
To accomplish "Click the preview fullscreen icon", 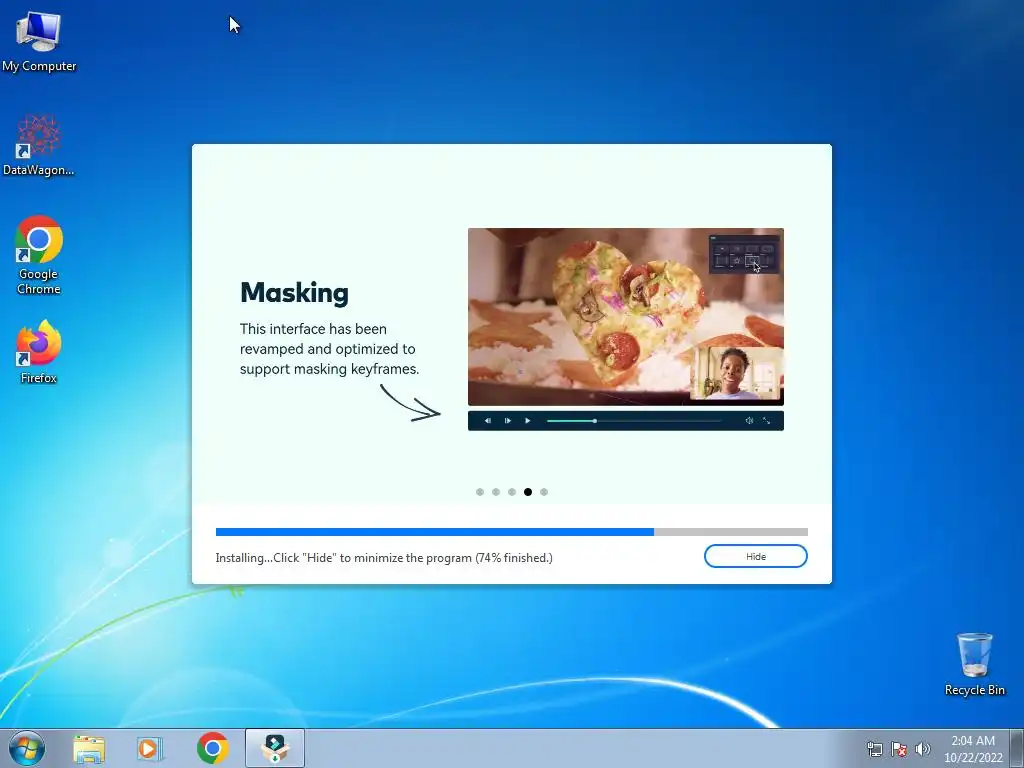I will (767, 421).
